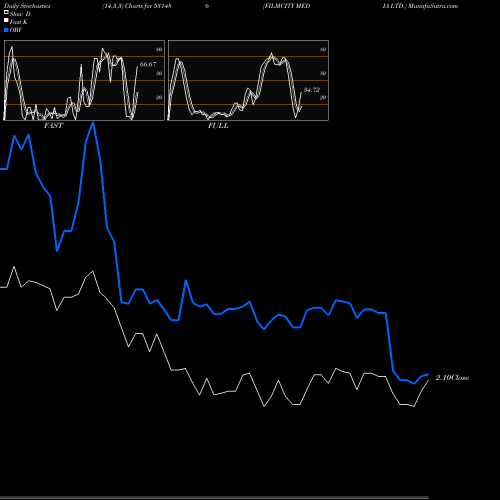Screen dimensions: 500x500
Task: Click the FAST chart label
Action: pyautogui.click(x=53, y=126)
